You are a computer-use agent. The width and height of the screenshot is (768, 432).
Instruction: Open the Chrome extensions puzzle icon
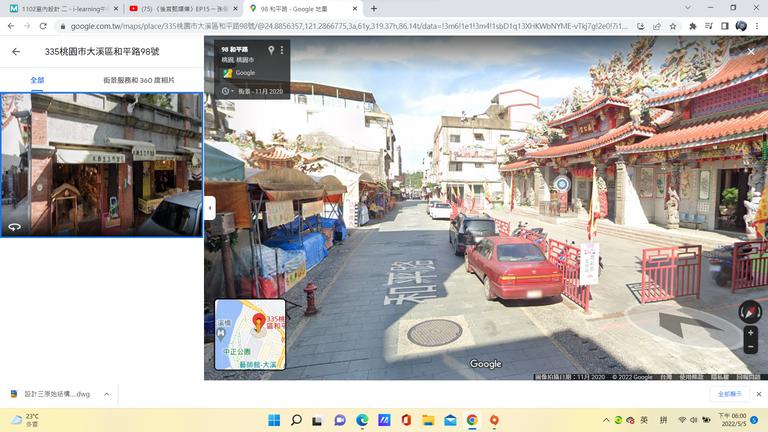click(x=693, y=26)
